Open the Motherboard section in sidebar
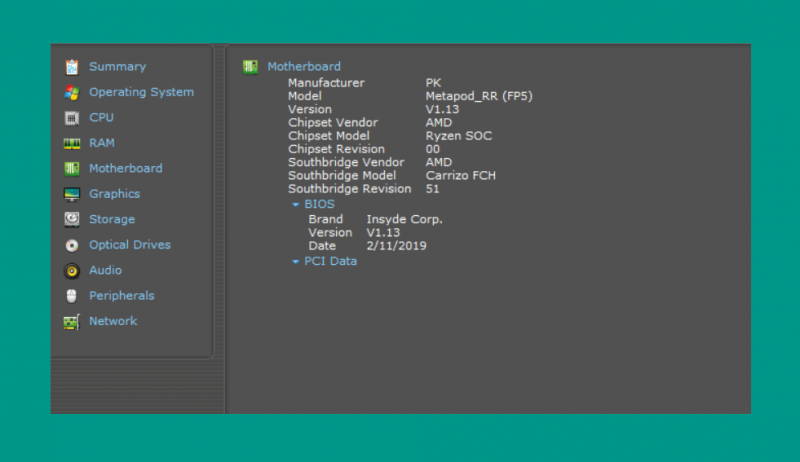 coord(126,168)
